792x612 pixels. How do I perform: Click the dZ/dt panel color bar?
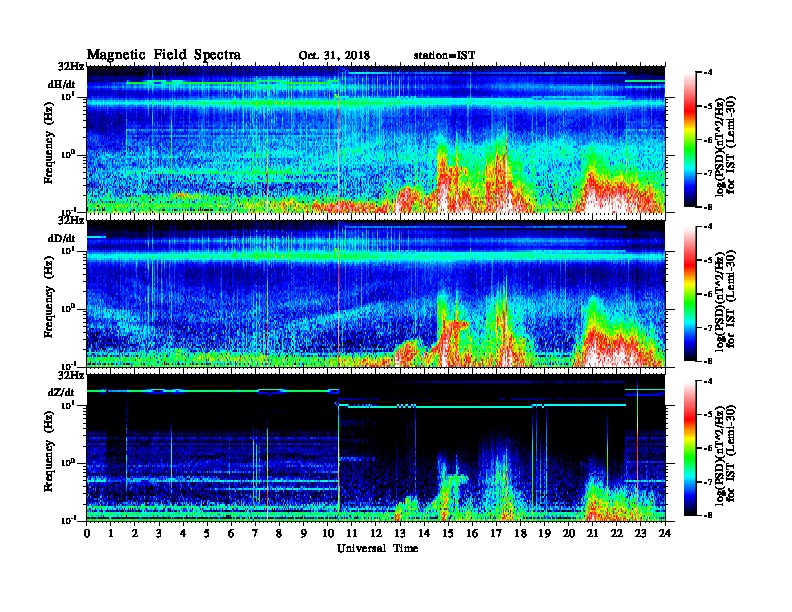click(689, 448)
